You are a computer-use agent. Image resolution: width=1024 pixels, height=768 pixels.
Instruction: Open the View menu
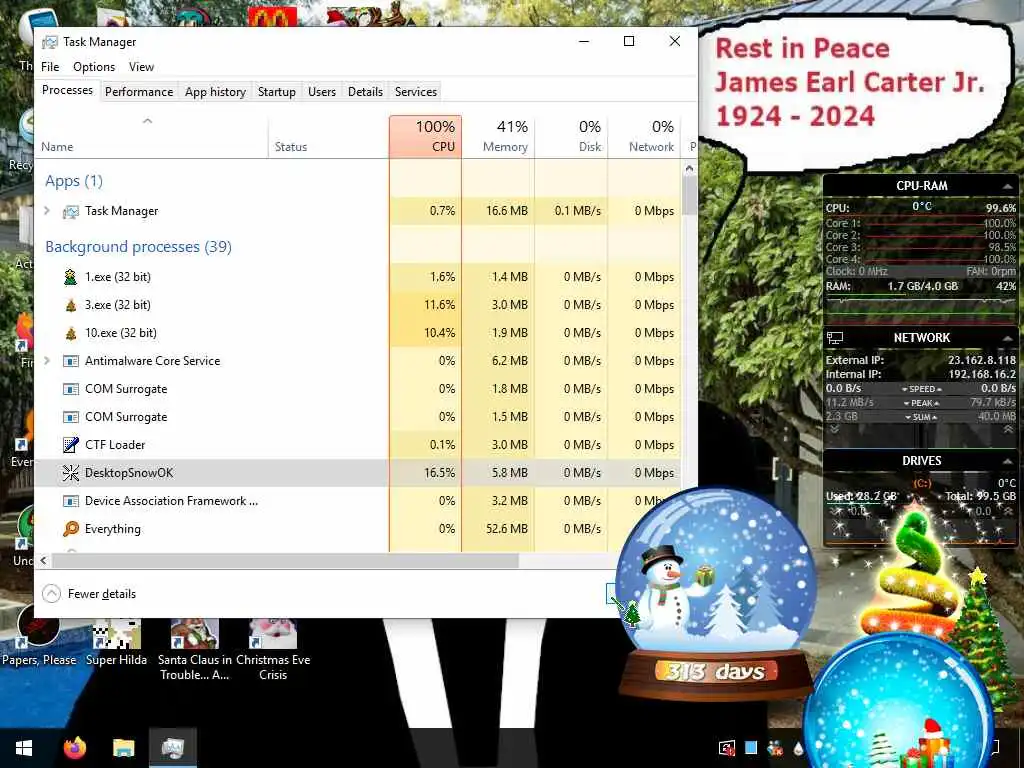(141, 67)
